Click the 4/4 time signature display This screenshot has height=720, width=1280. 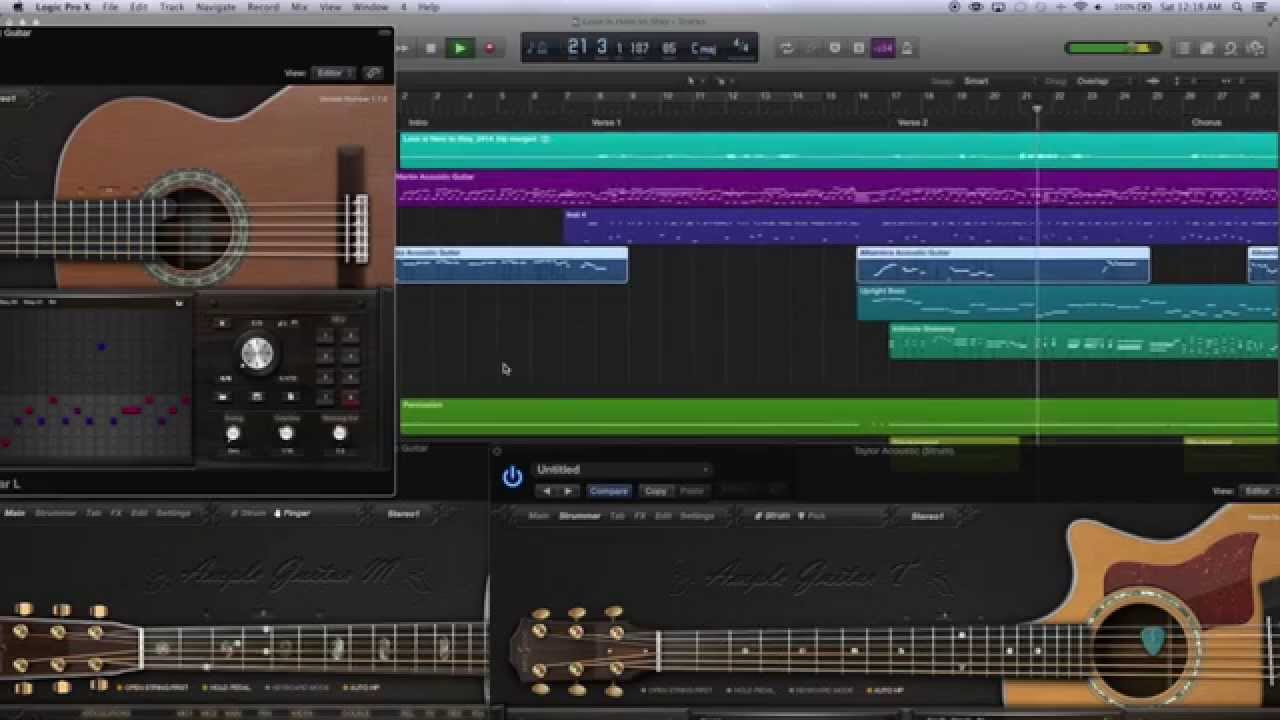click(741, 47)
